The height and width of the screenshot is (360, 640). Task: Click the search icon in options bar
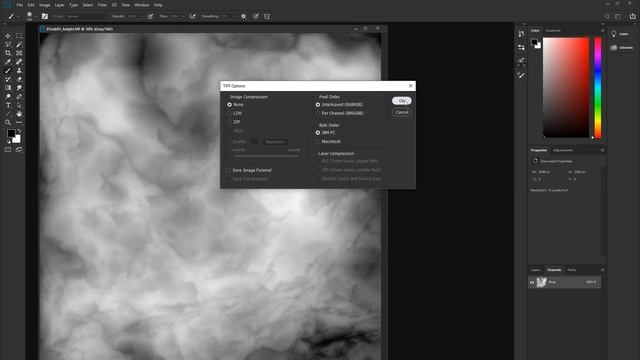[x=607, y=16]
